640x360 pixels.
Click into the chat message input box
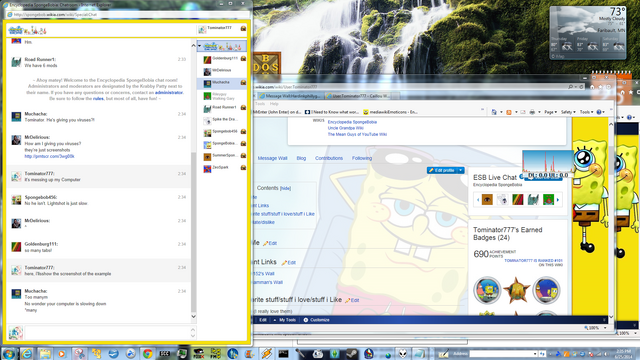click(x=108, y=333)
